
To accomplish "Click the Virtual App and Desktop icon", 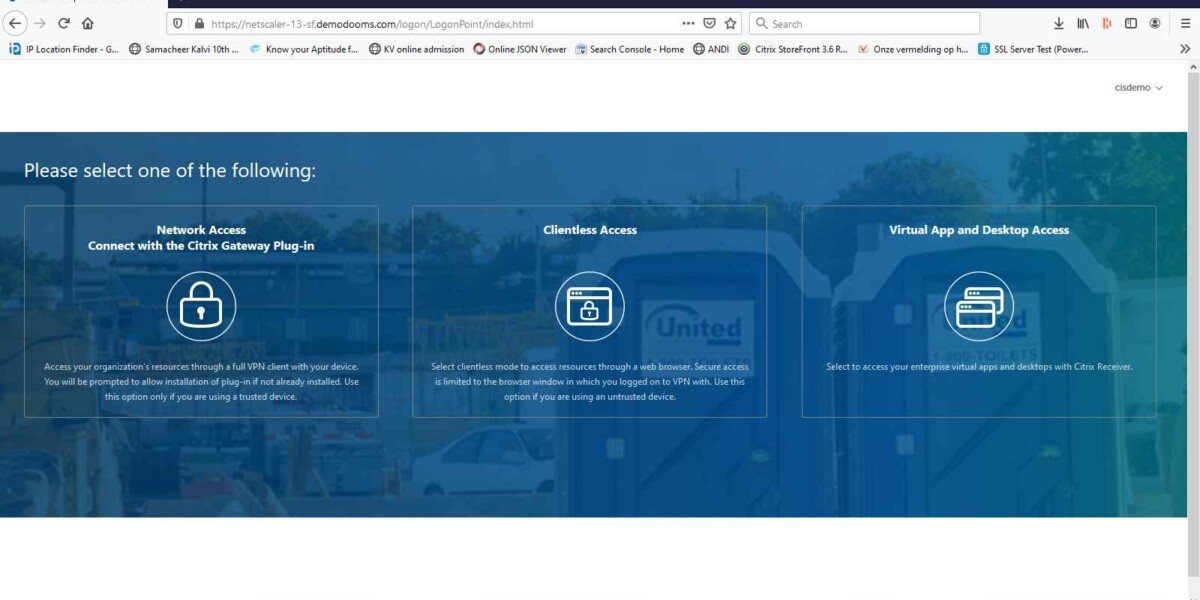I will pos(978,307).
